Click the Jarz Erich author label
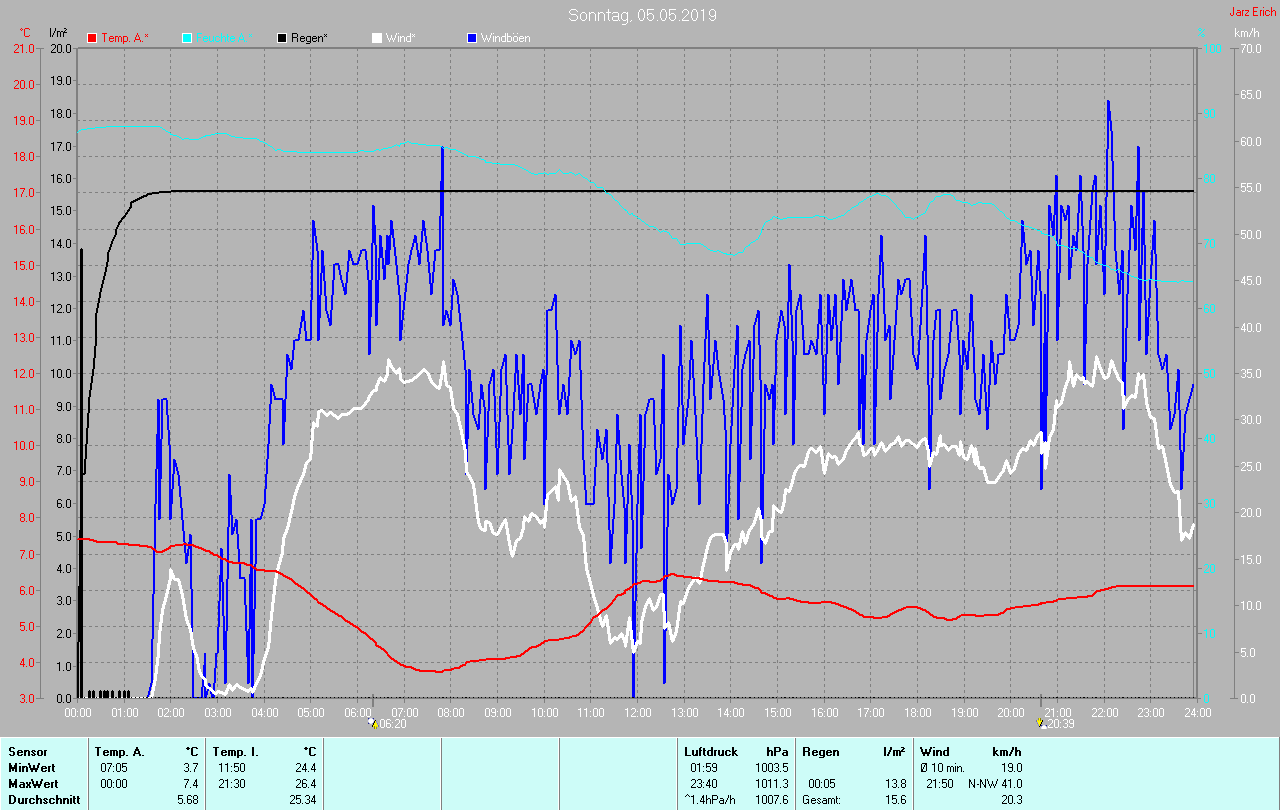The height and width of the screenshot is (810, 1280). 1252,12
